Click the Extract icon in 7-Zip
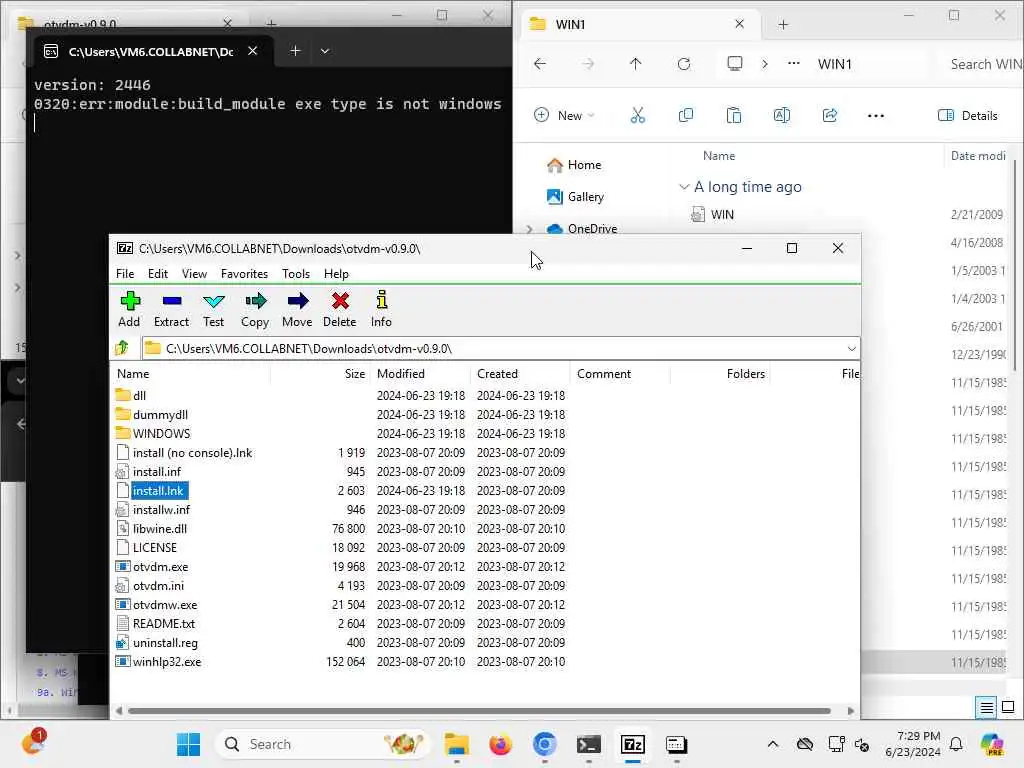Screen dimensions: 1024x768 pyautogui.click(x=171, y=309)
